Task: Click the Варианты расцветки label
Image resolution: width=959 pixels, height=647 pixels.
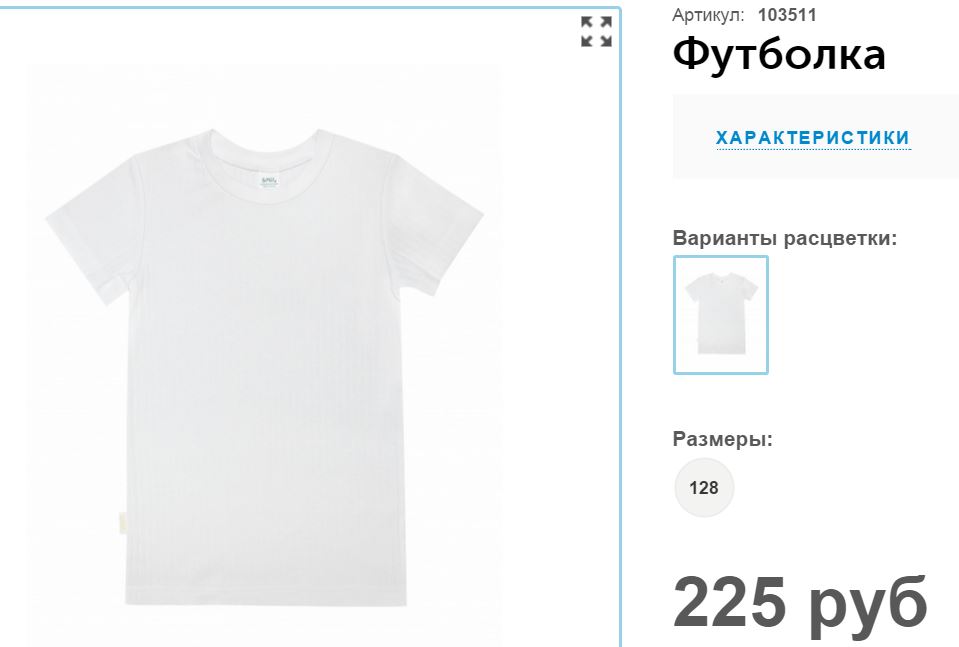Action: tap(785, 238)
